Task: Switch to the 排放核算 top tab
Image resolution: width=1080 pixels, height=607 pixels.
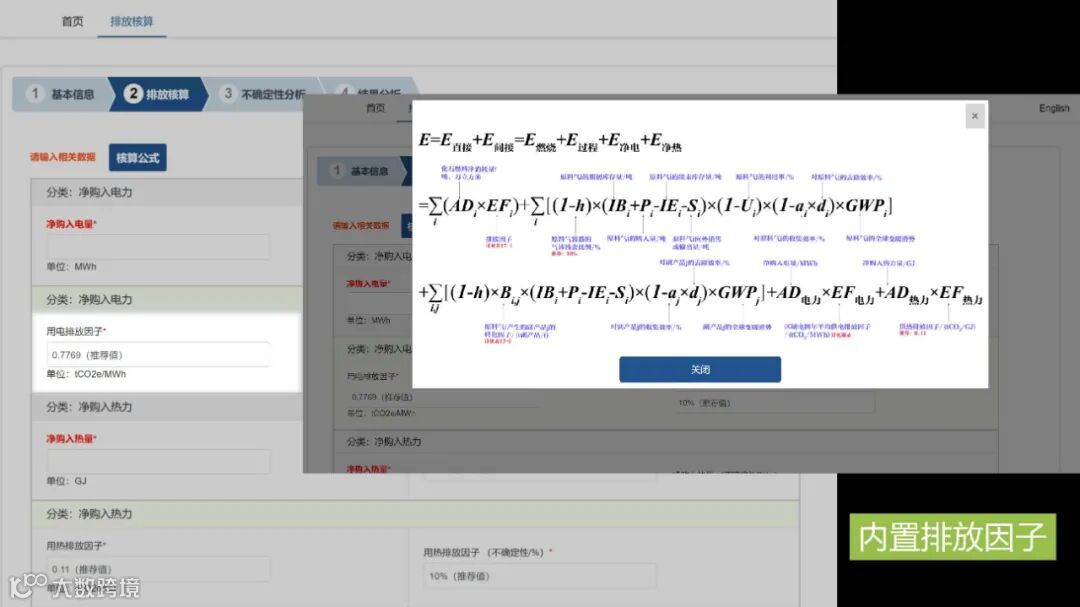Action: tap(132, 21)
